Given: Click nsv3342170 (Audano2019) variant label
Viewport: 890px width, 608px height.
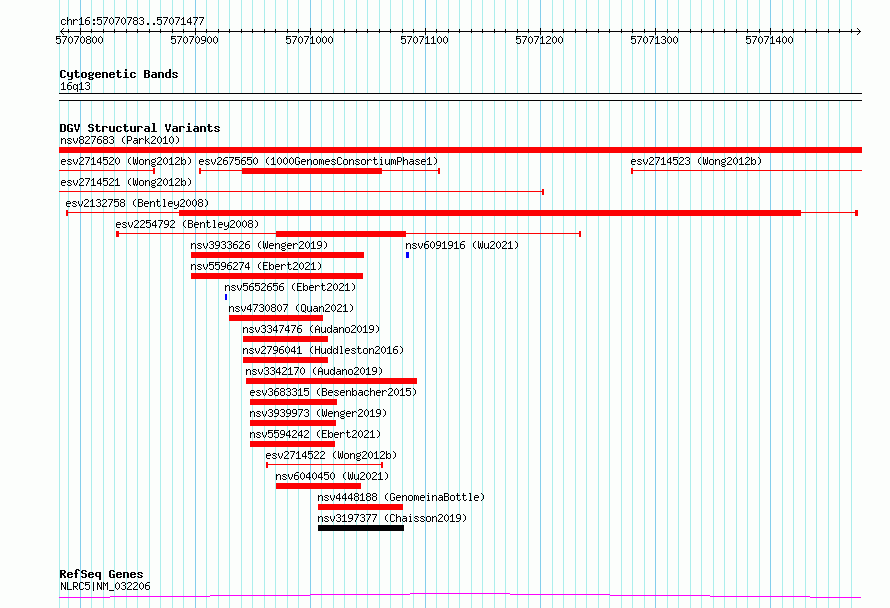Looking at the screenshot, I should click(314, 371).
